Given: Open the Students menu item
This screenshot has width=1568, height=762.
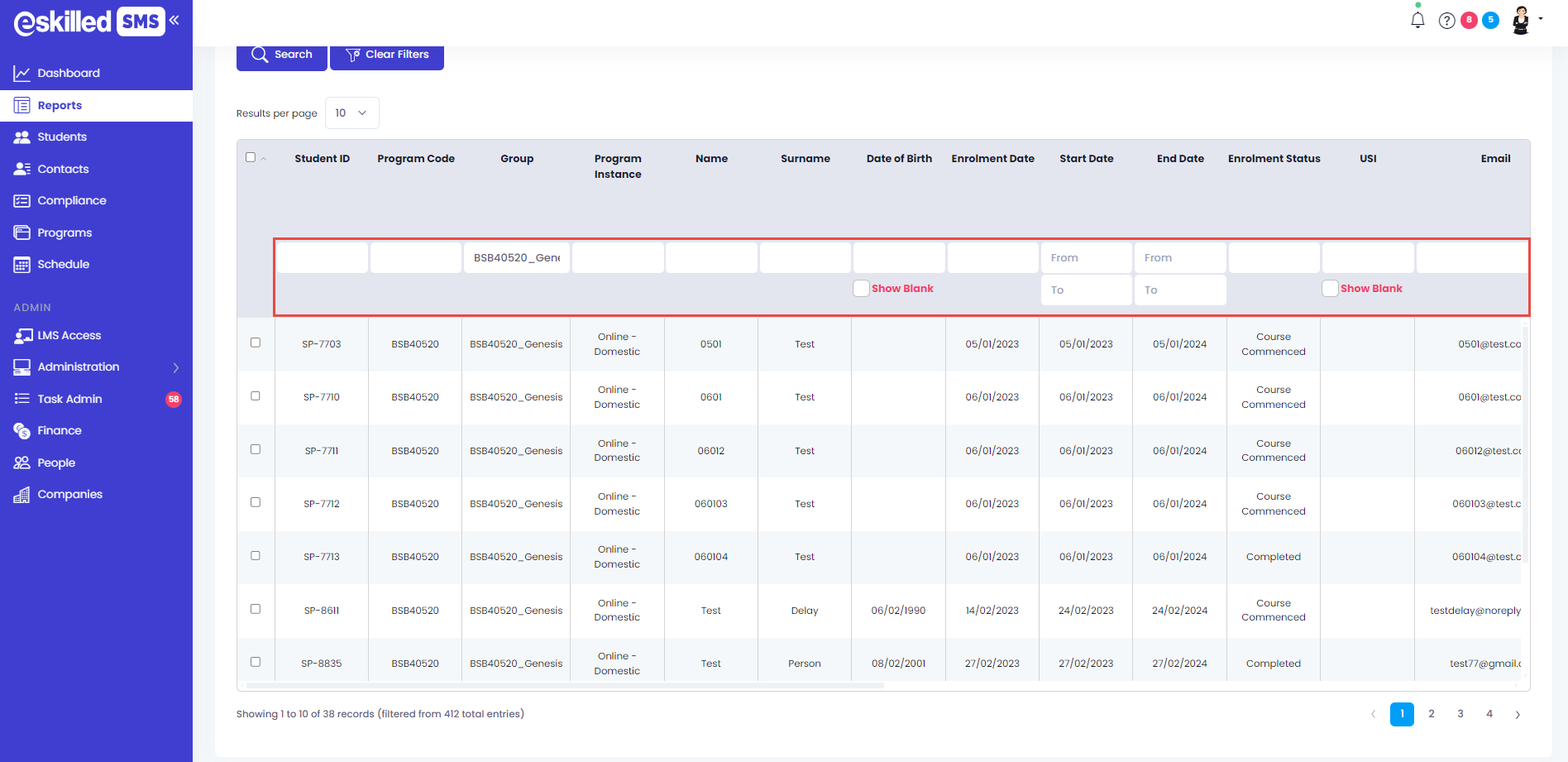Looking at the screenshot, I should coord(62,137).
